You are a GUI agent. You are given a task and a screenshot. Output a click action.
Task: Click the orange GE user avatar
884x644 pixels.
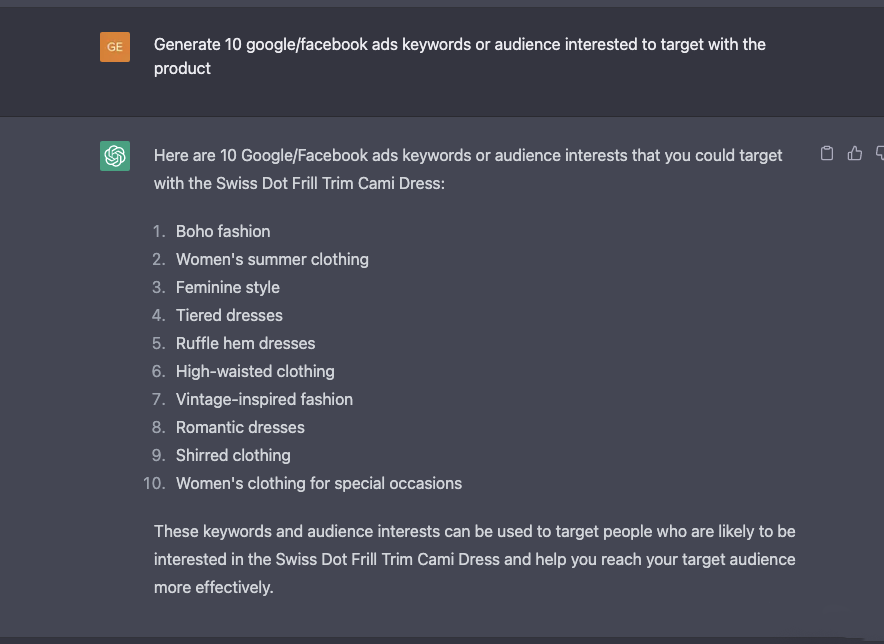point(115,47)
